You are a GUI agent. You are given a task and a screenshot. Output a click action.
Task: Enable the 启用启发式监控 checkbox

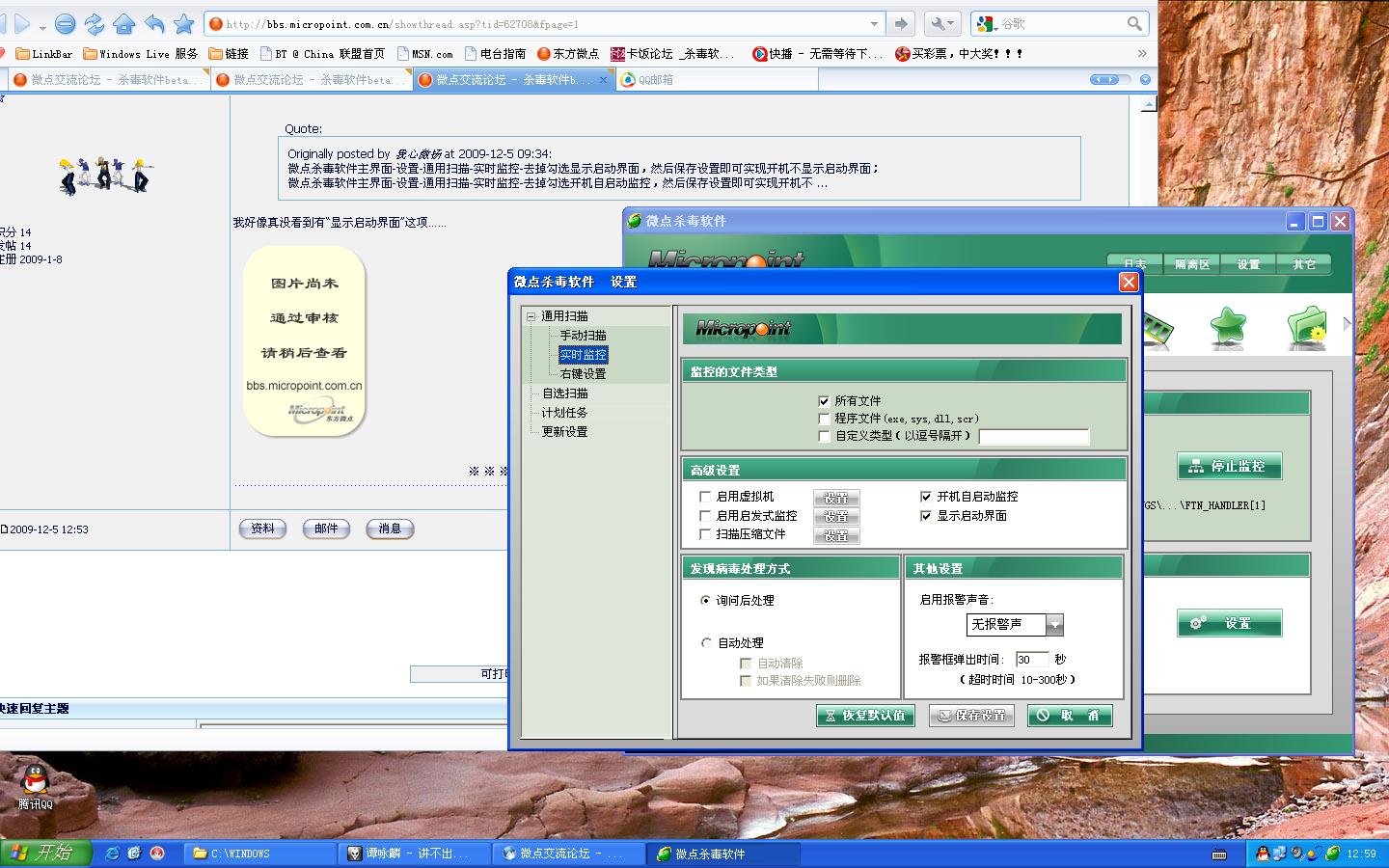coord(705,516)
